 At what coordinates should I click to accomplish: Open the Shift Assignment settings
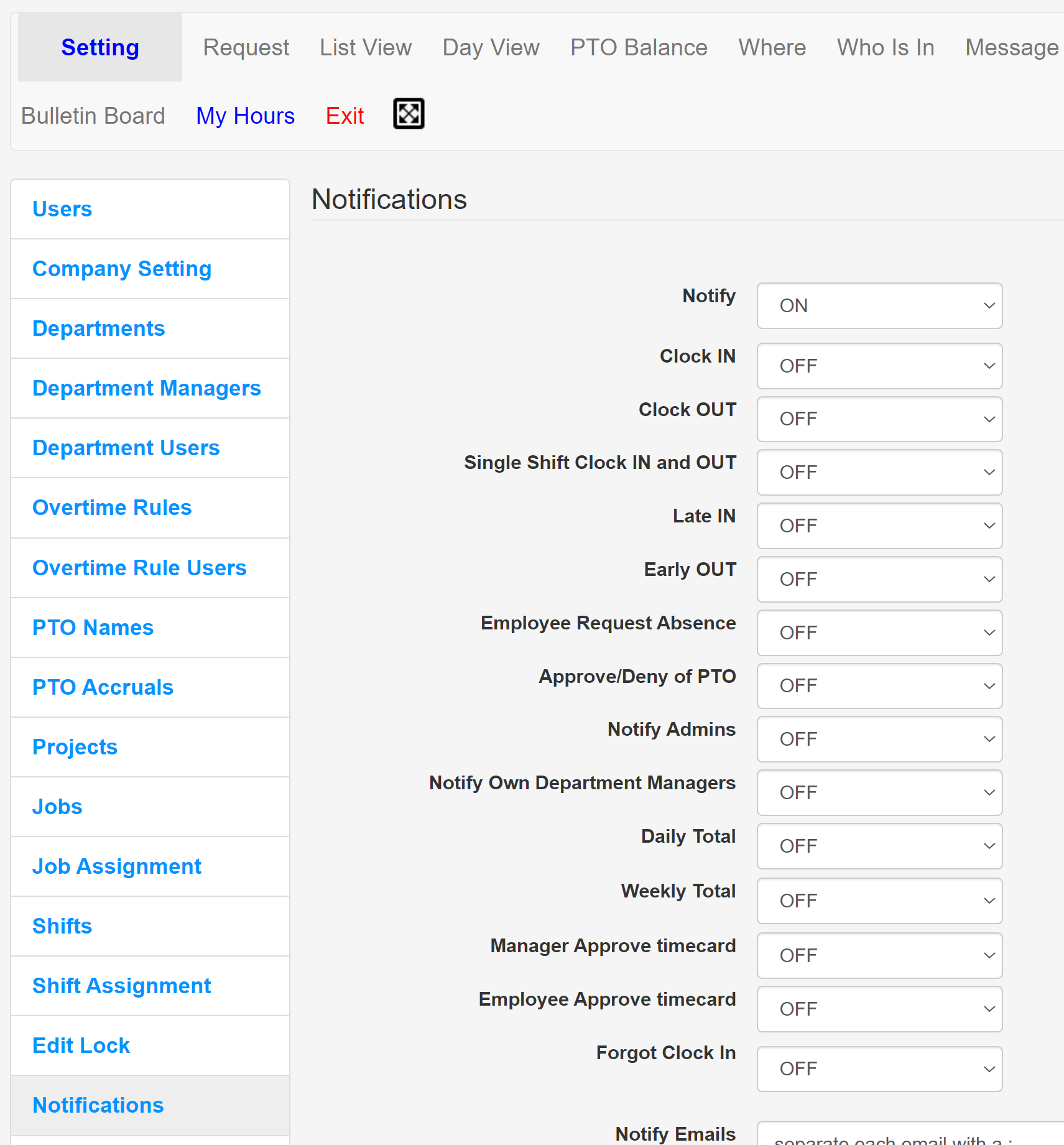coord(122,986)
